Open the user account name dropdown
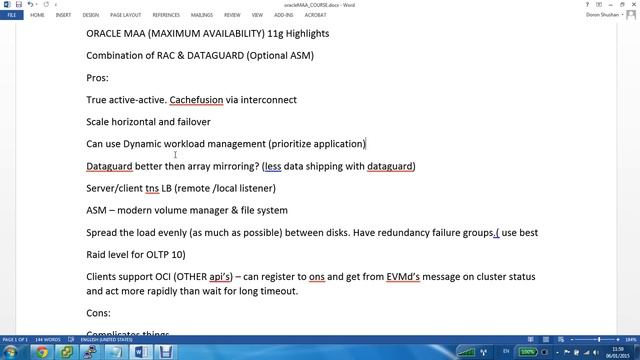This screenshot has width=640, height=360. (x=604, y=15)
